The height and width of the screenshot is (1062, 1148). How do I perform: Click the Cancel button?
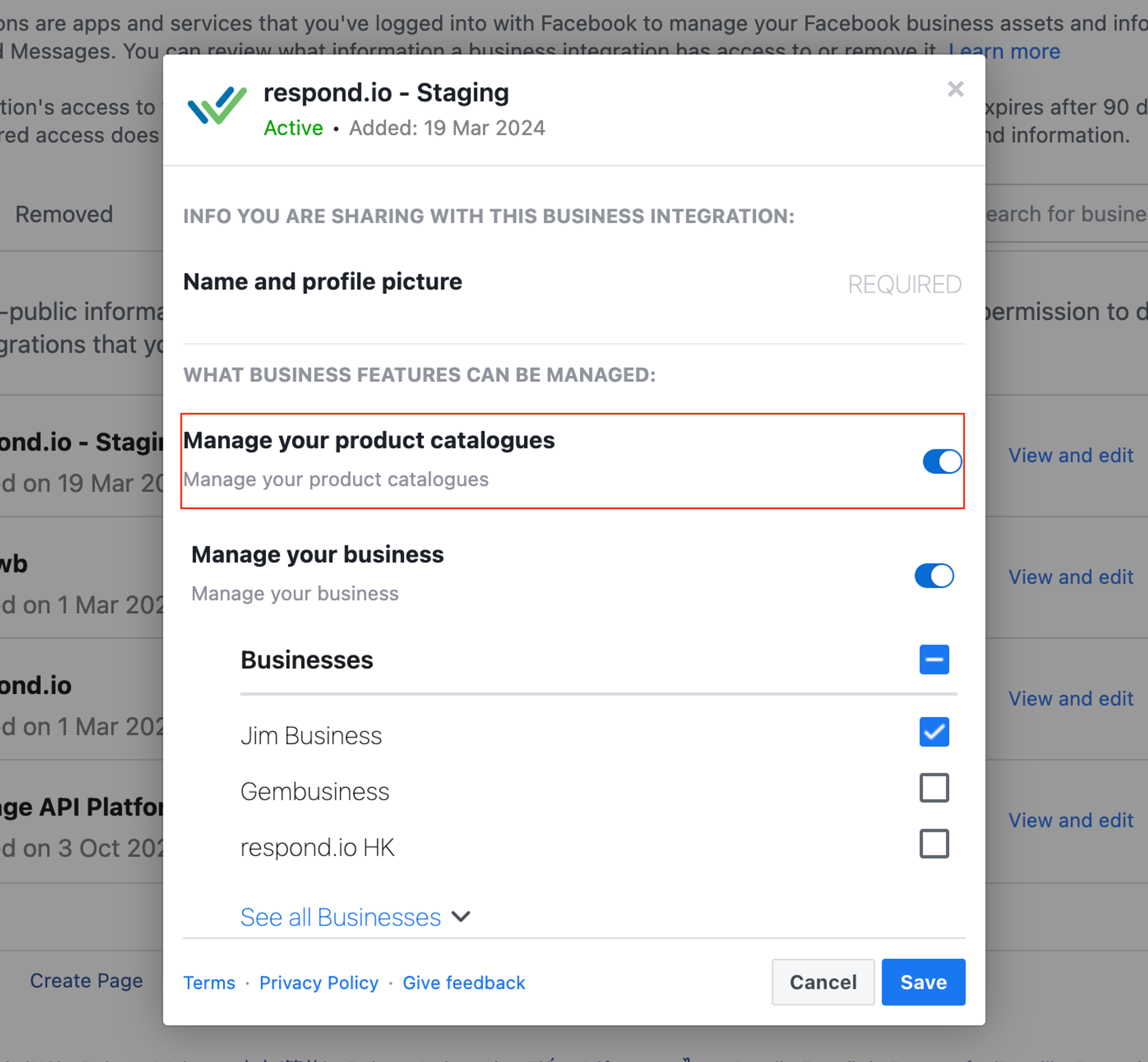pos(822,982)
